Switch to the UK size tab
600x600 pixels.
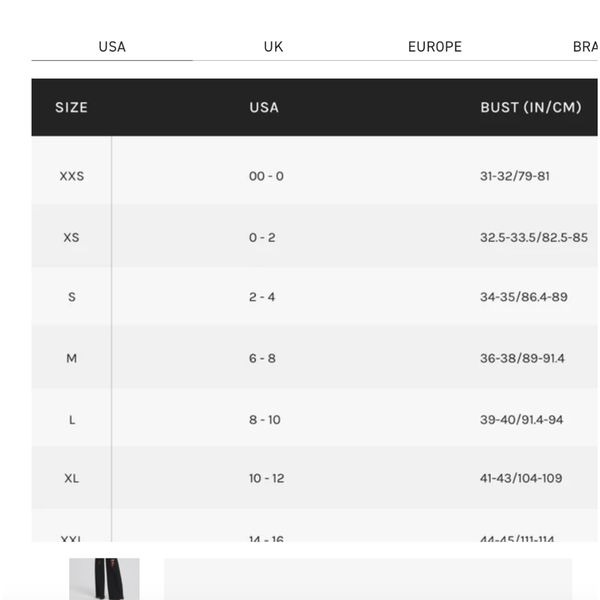(x=273, y=47)
